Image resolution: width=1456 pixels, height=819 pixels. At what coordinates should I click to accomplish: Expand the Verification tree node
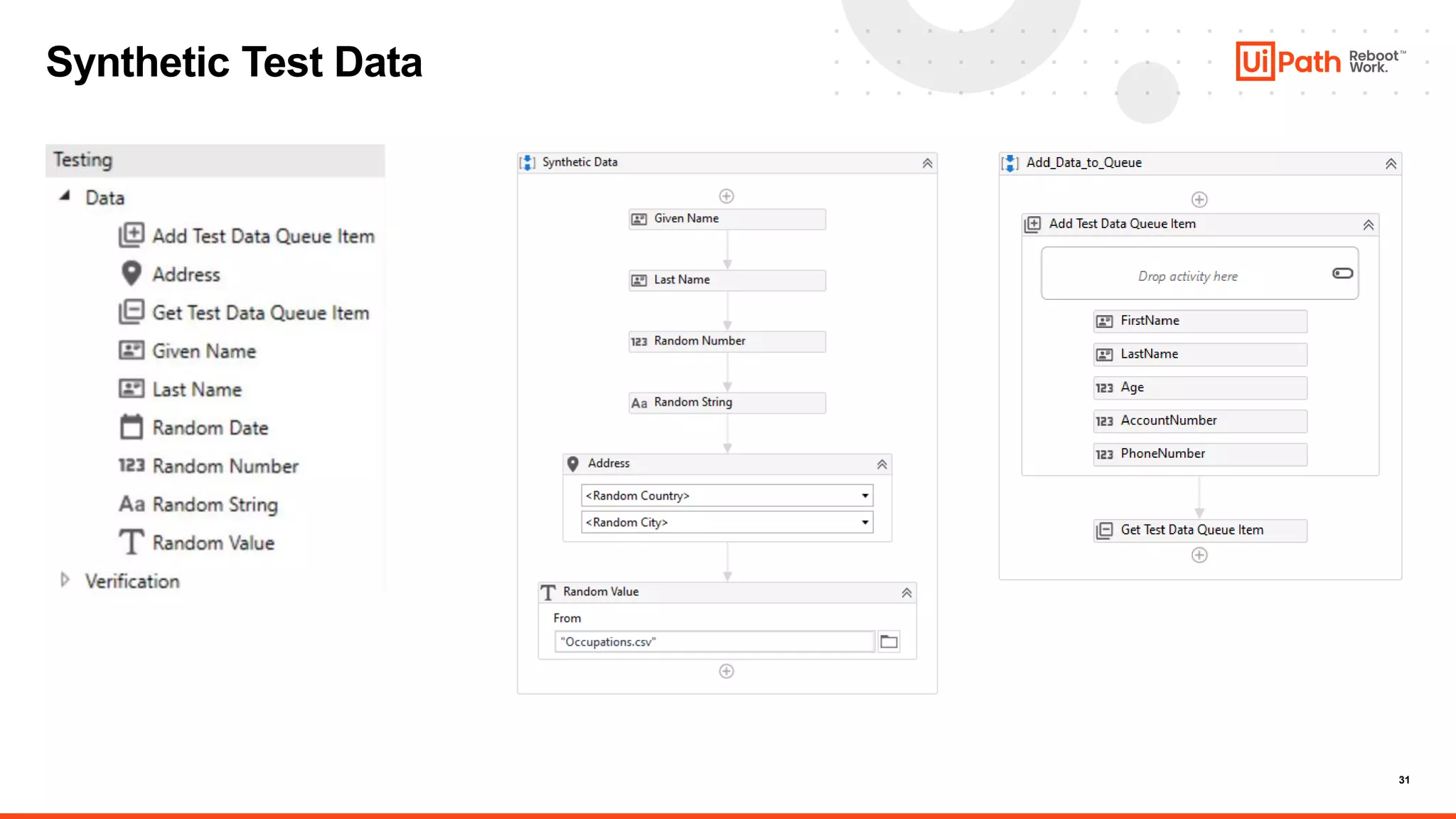(x=65, y=580)
